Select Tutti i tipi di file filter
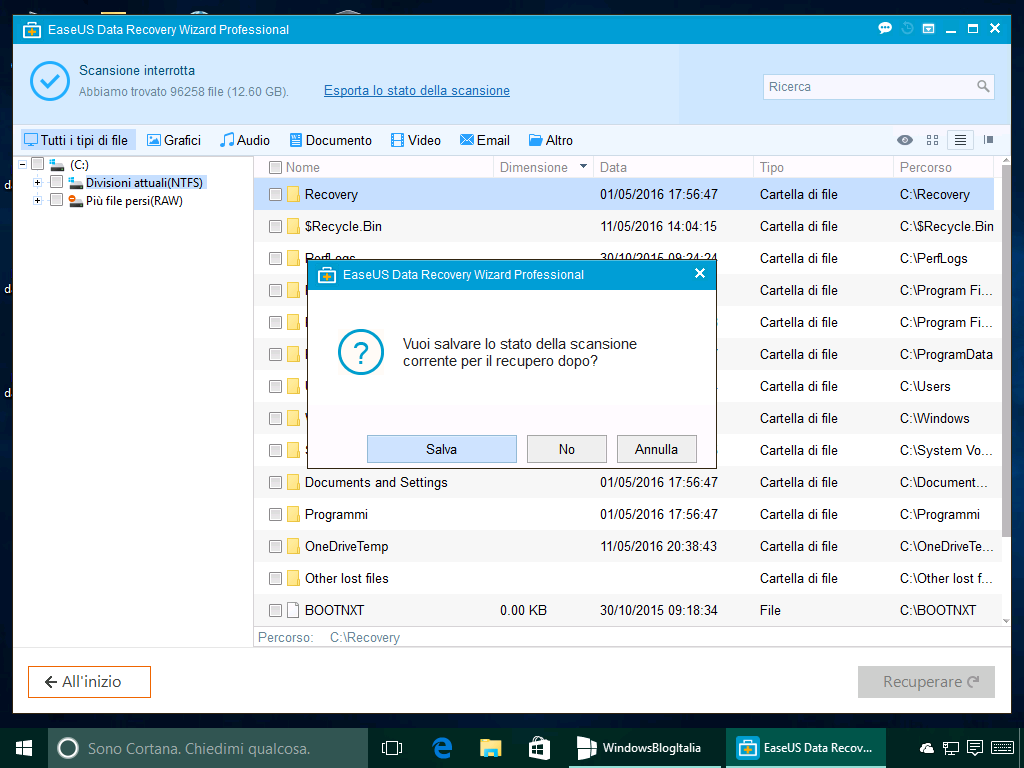 (x=78, y=140)
